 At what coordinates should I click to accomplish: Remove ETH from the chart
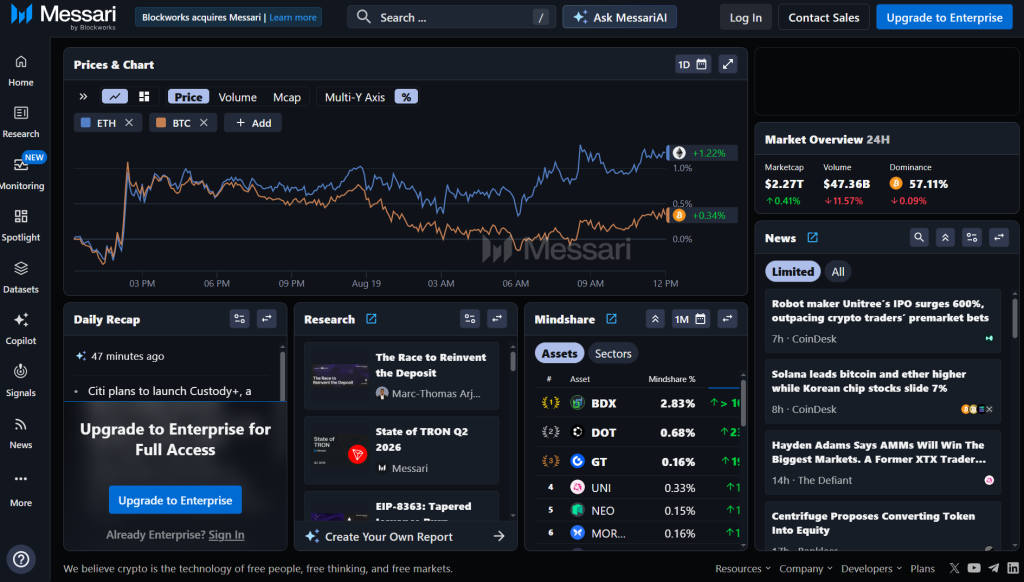pos(129,123)
